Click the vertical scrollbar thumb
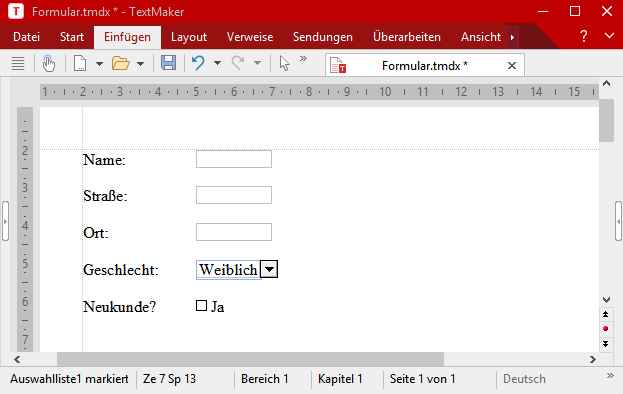Screen dimensions: 623x394 click(x=606, y=120)
